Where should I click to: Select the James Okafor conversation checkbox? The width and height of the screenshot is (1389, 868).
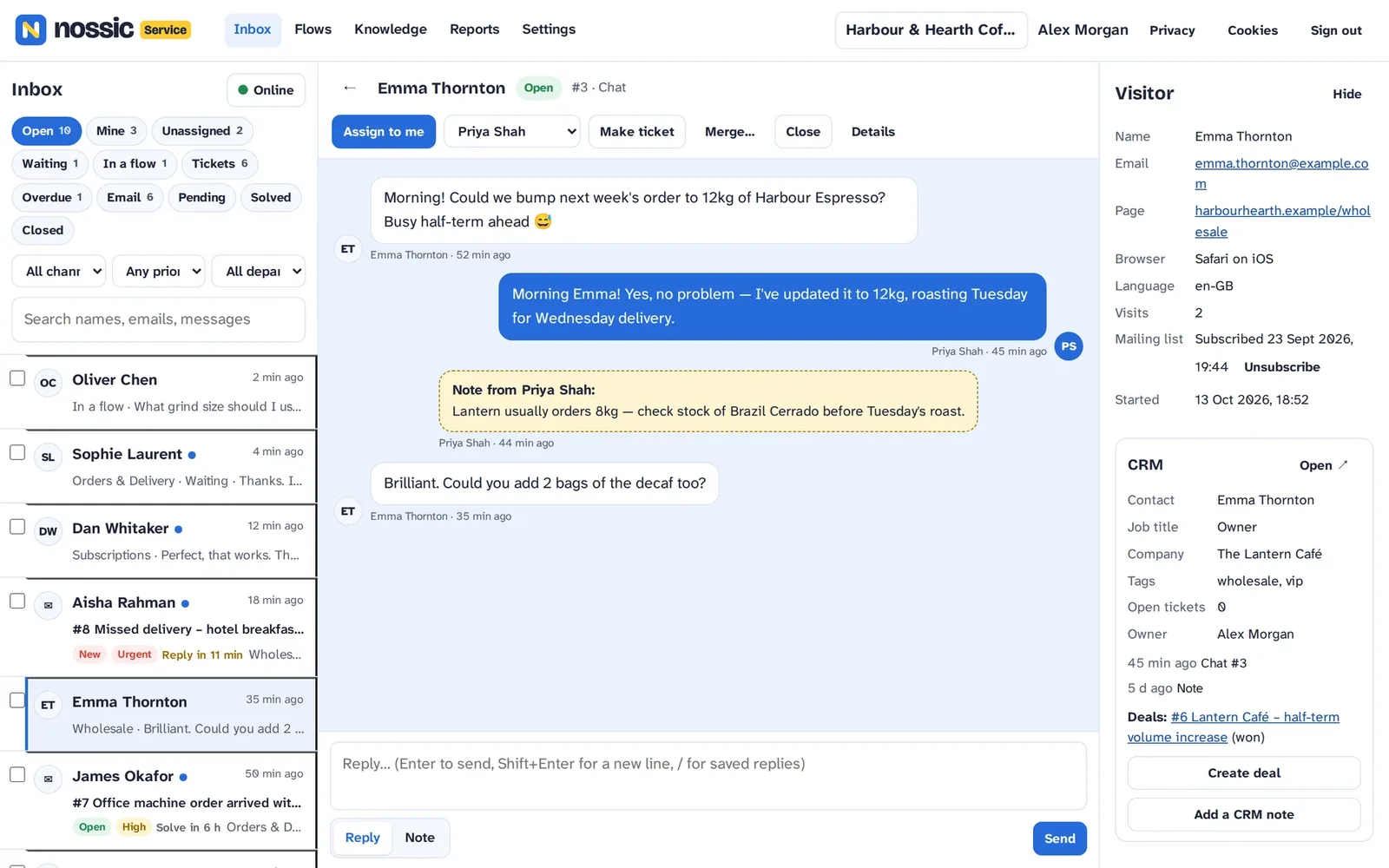[17, 774]
